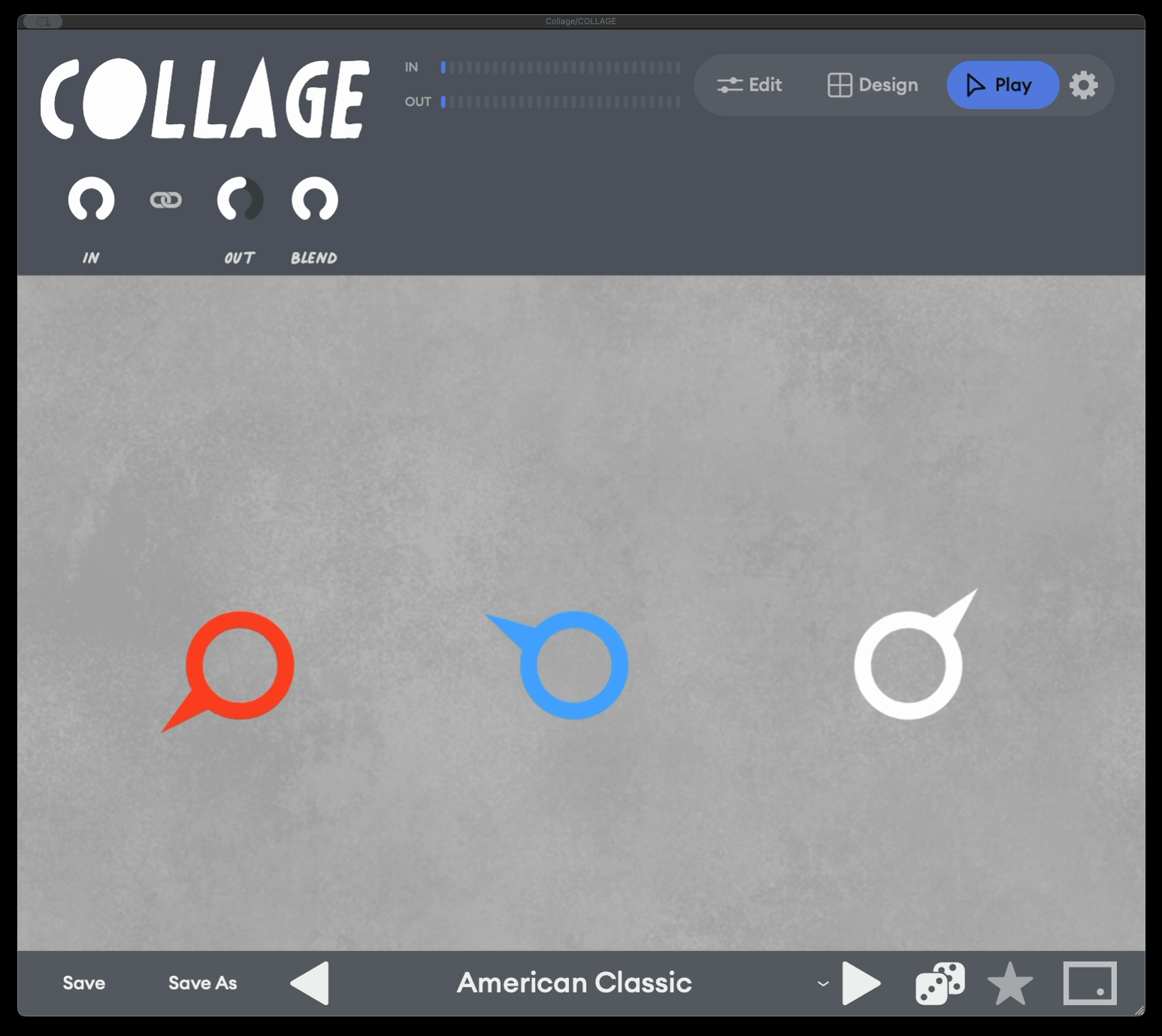
Task: Select the Play mode tab
Action: tap(1003, 85)
